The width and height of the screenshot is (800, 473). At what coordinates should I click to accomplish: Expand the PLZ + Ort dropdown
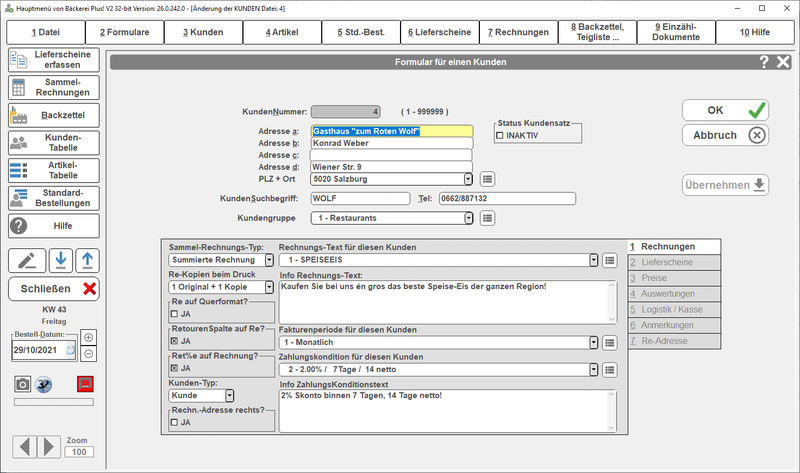468,179
